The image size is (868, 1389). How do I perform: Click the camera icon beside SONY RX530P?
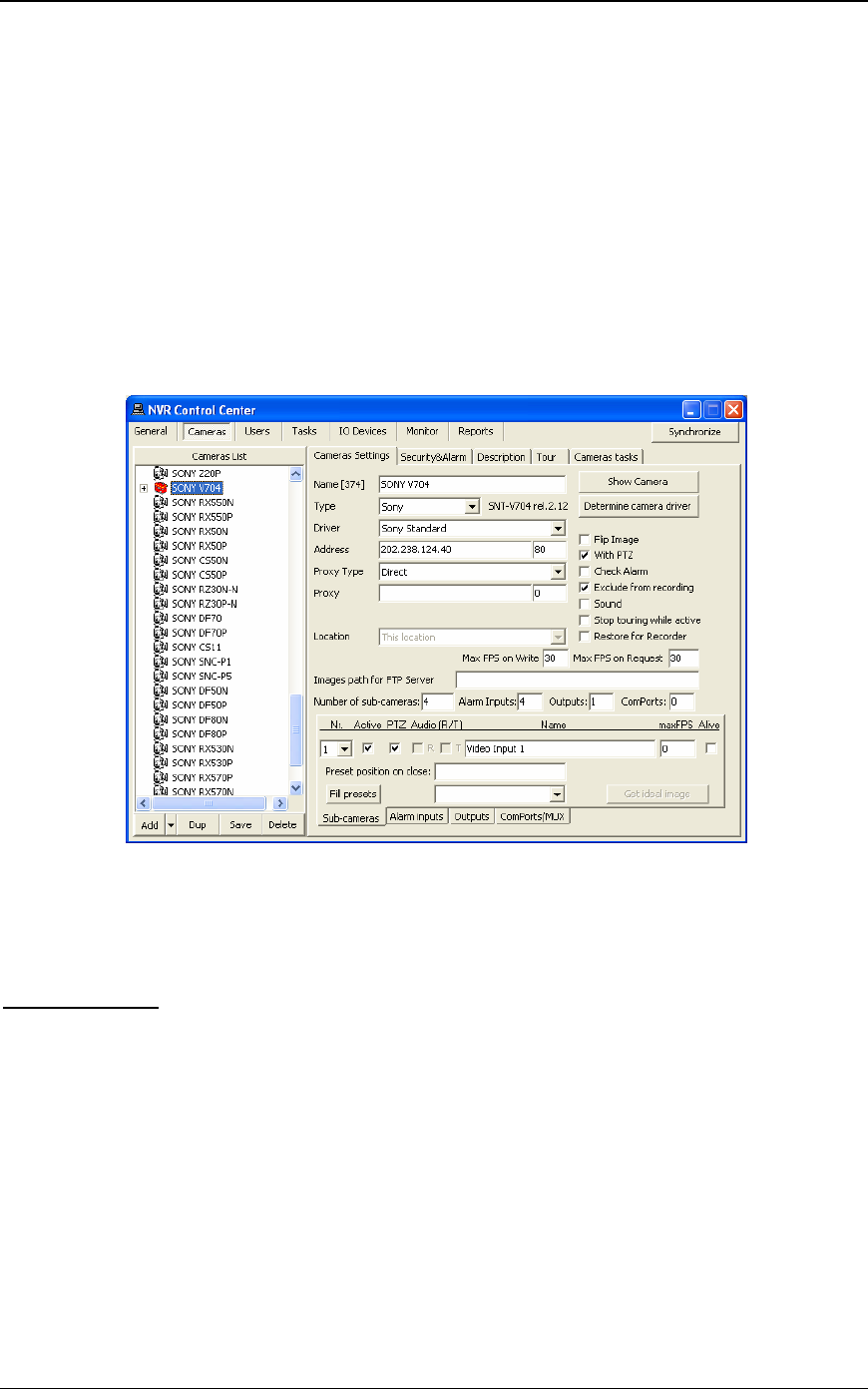click(161, 763)
